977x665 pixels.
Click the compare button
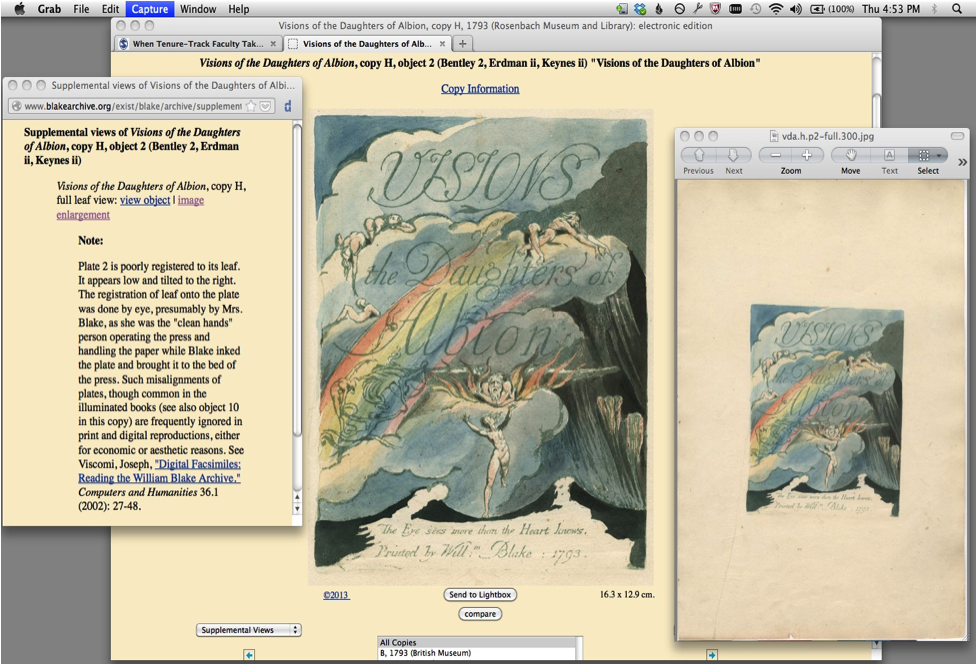(x=480, y=614)
